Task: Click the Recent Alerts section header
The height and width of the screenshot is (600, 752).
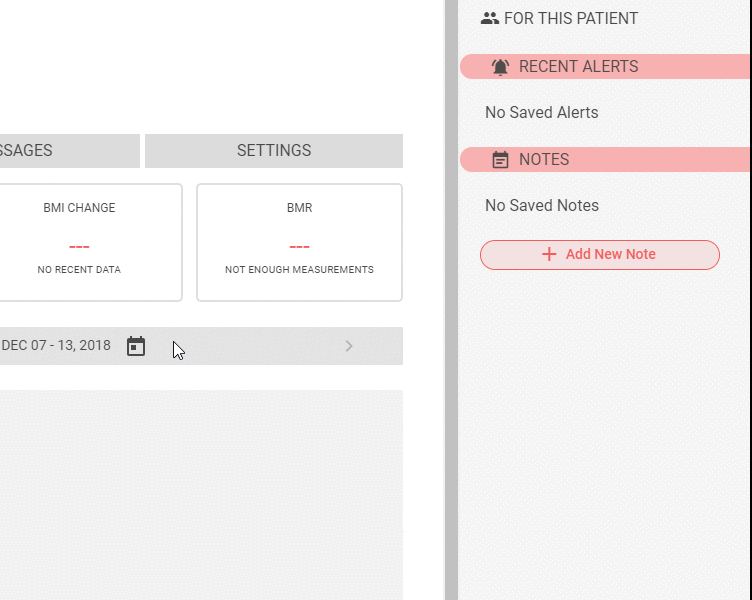Action: [605, 66]
